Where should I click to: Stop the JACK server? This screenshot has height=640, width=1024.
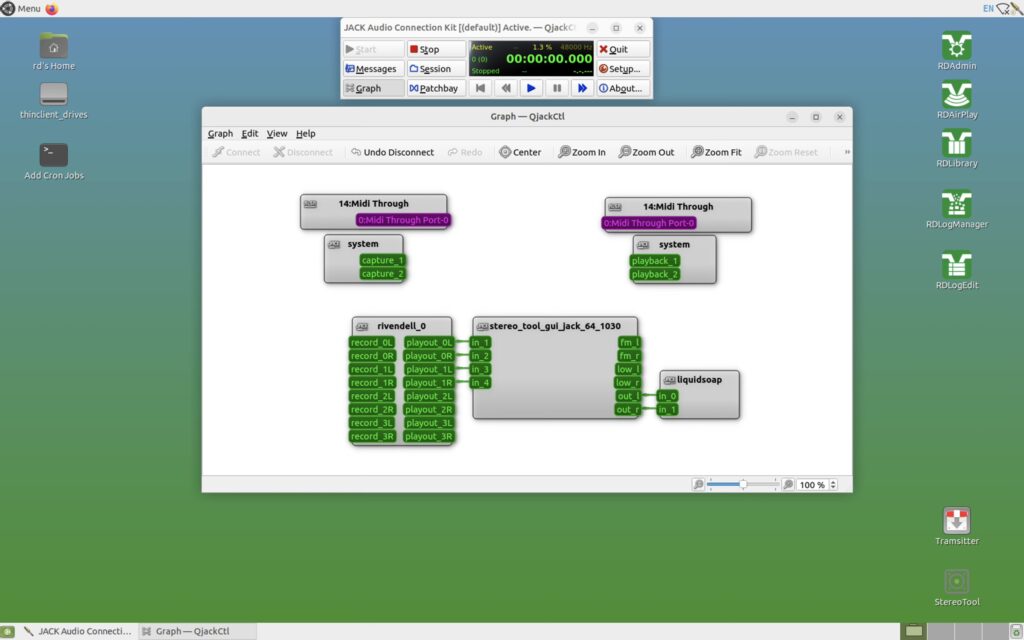[436, 49]
